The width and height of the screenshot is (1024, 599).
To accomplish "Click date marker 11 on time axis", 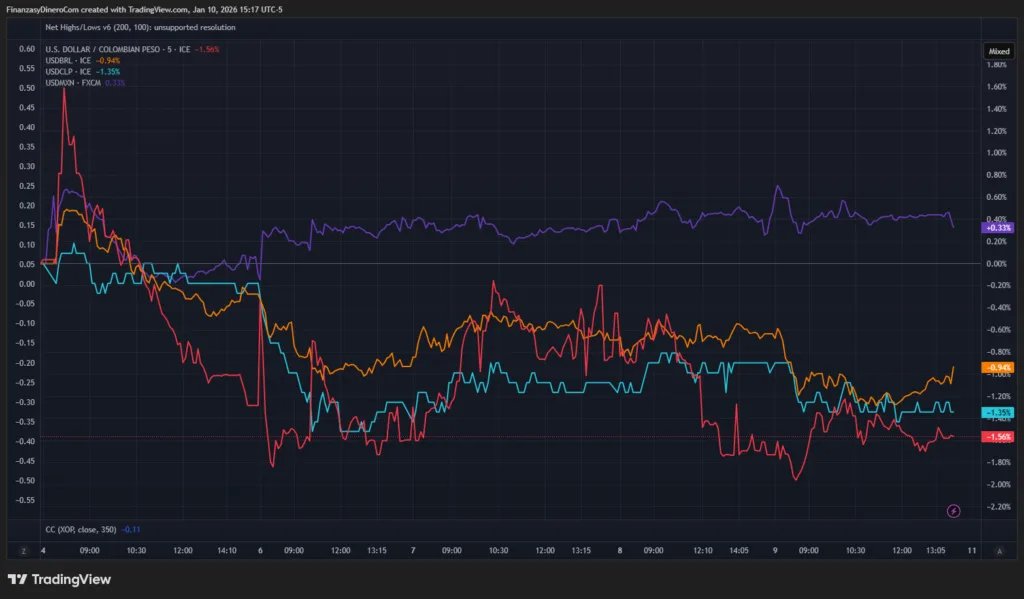I will (x=973, y=550).
